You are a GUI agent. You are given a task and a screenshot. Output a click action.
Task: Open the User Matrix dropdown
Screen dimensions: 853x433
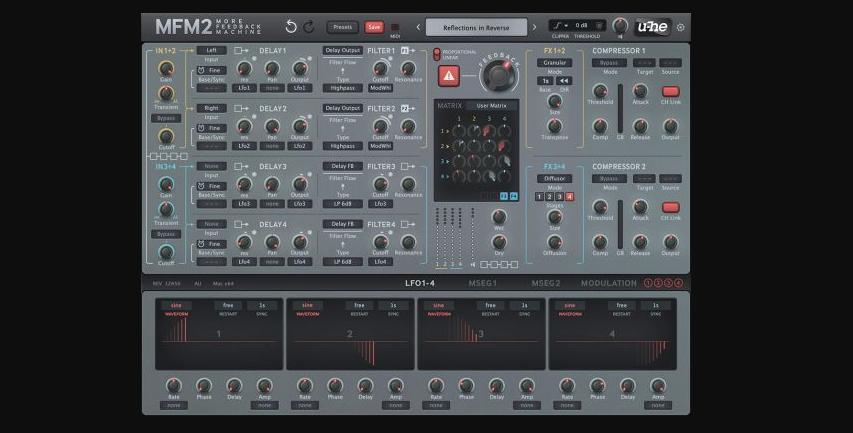[491, 105]
